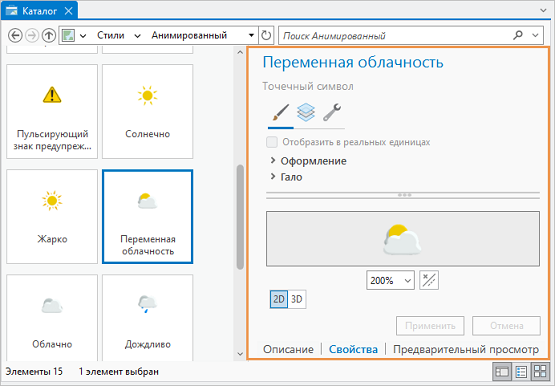Image resolution: width=555 pixels, height=386 pixels.
Task: Click the search magnifier icon
Action: [x=518, y=35]
